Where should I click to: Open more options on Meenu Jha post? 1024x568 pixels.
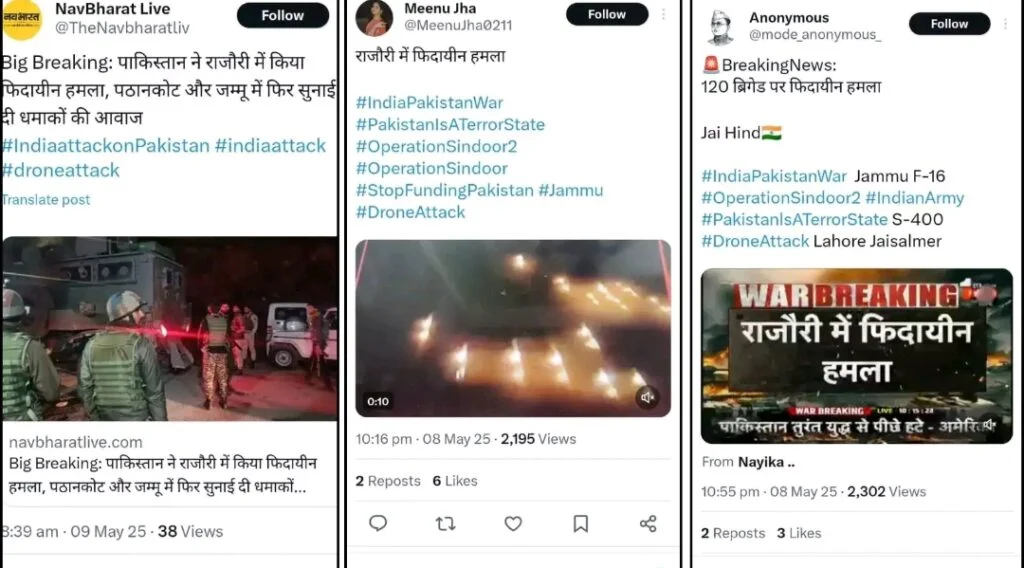tap(664, 14)
